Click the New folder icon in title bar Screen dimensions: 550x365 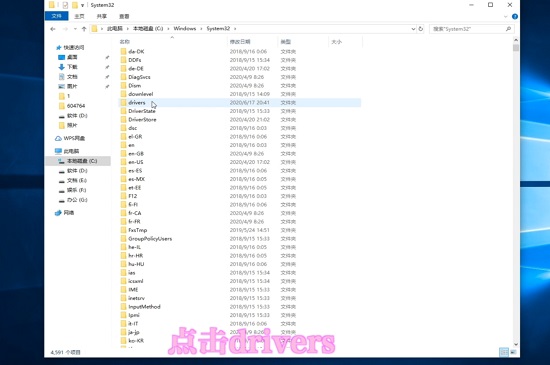(x=74, y=5)
